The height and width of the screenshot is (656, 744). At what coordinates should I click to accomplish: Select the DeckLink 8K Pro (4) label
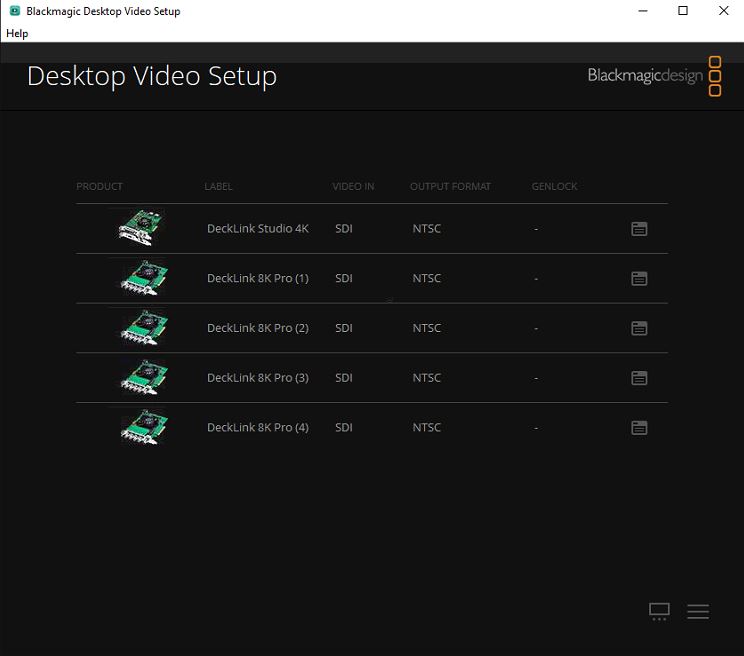(258, 428)
